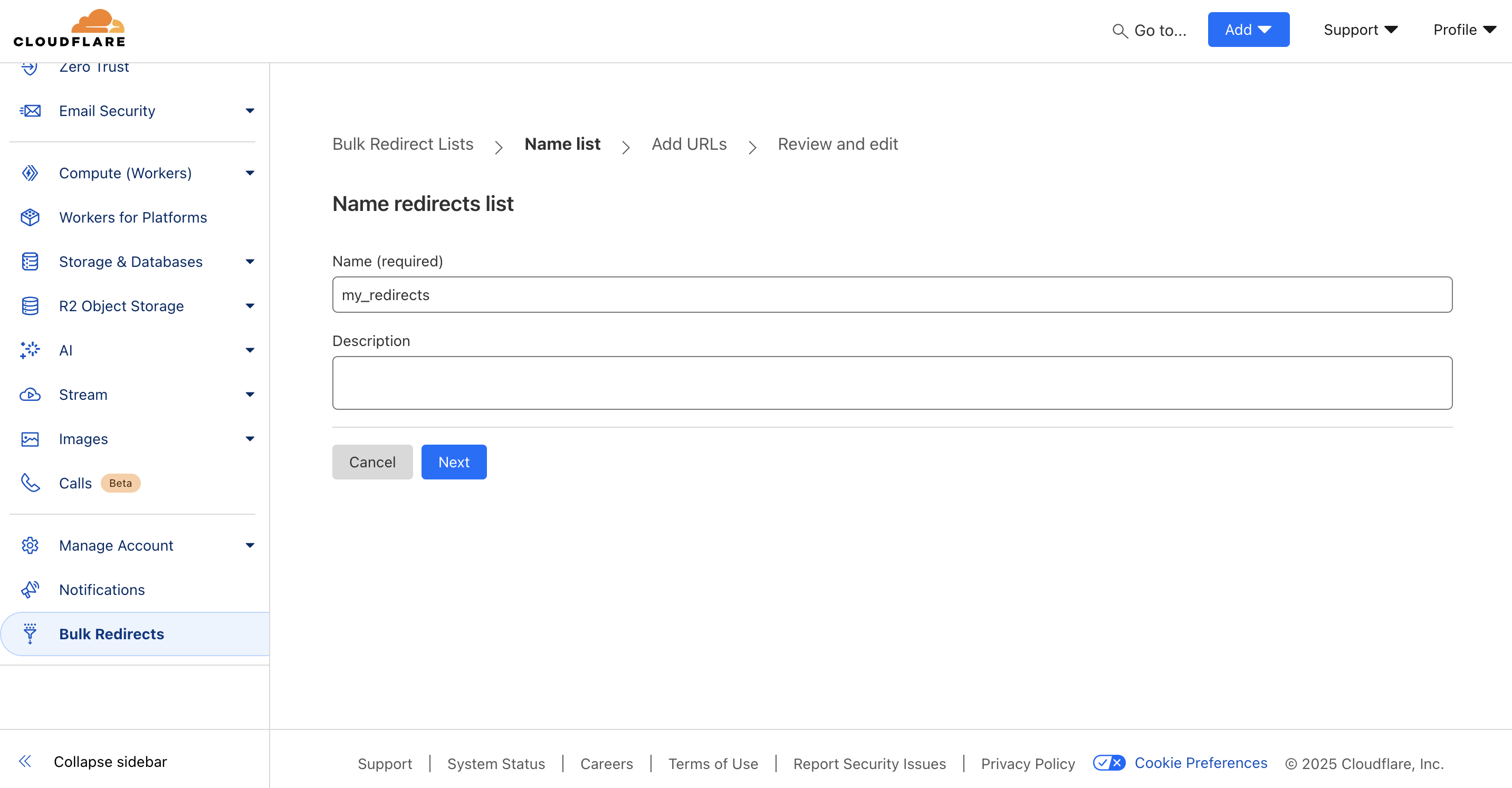Click the AI sidebar icon
1512x788 pixels.
31,350
